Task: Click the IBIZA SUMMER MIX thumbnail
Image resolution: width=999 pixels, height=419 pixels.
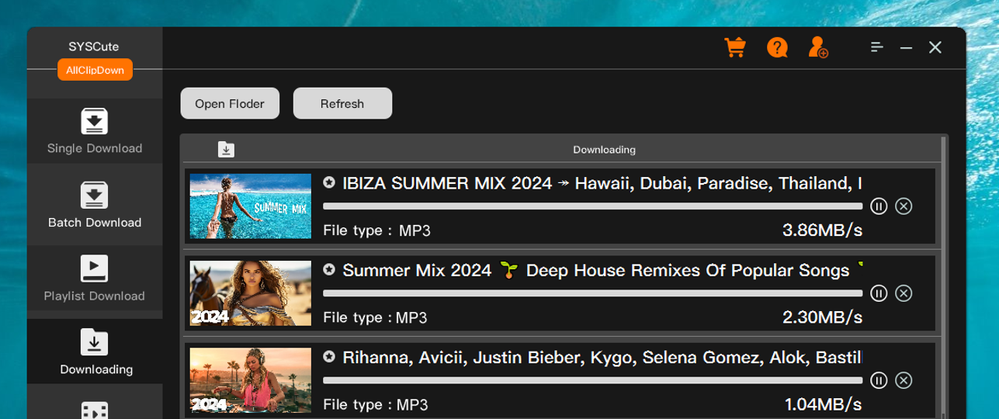Action: pos(250,206)
